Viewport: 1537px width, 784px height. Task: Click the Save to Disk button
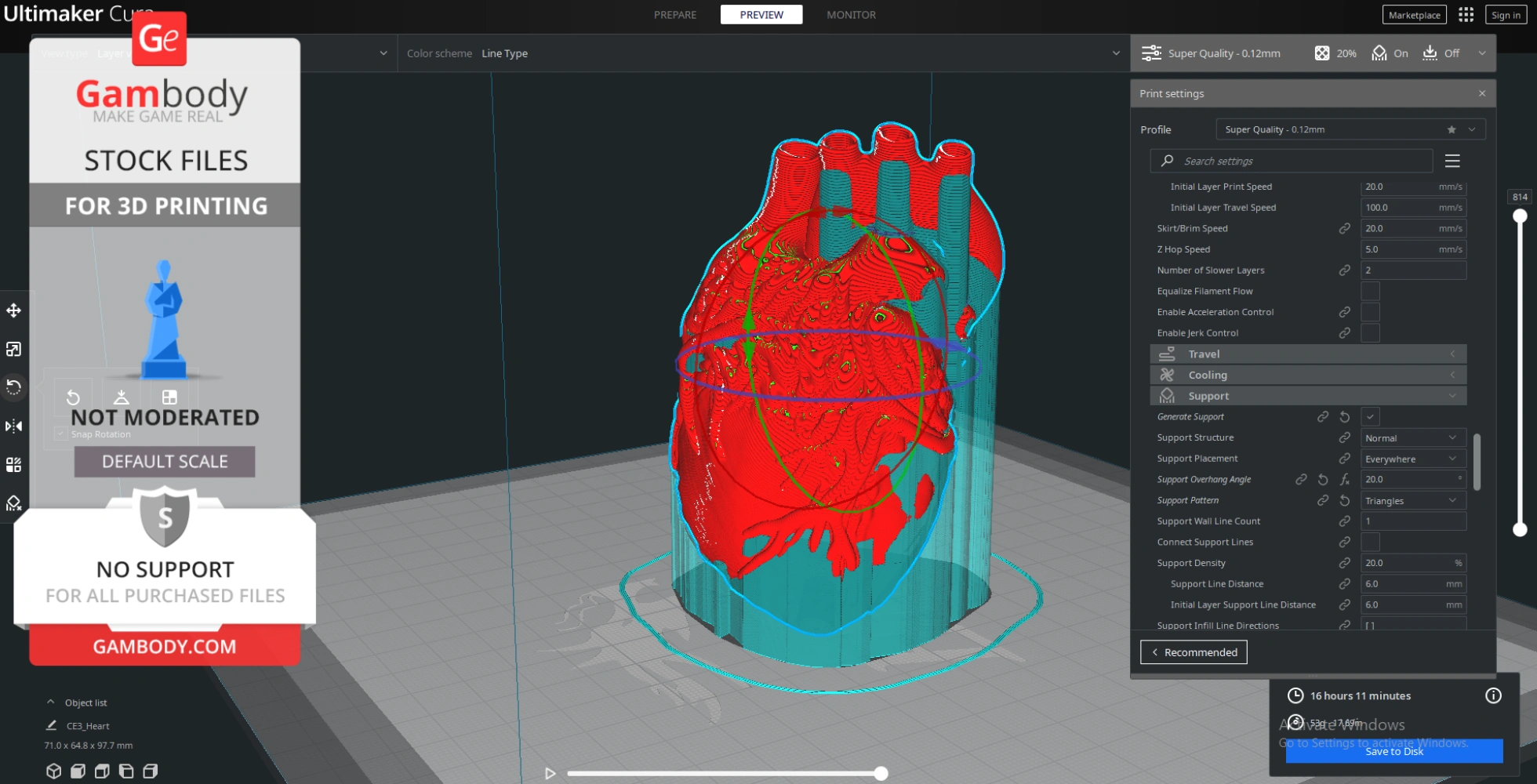coord(1393,751)
